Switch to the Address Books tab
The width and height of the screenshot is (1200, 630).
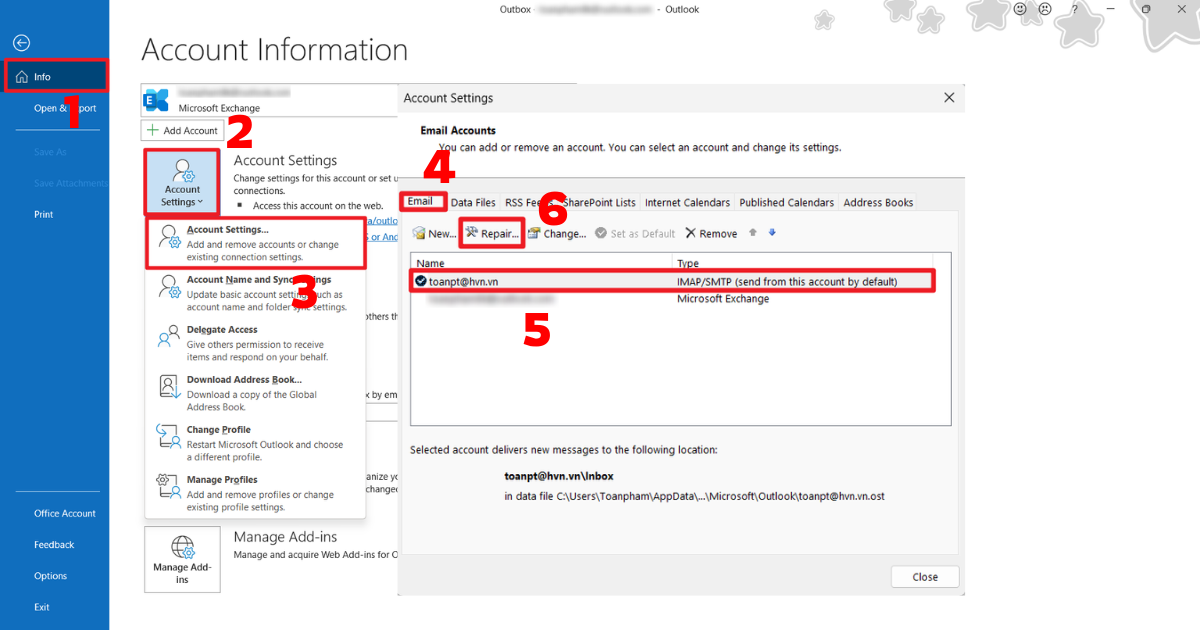click(x=878, y=202)
